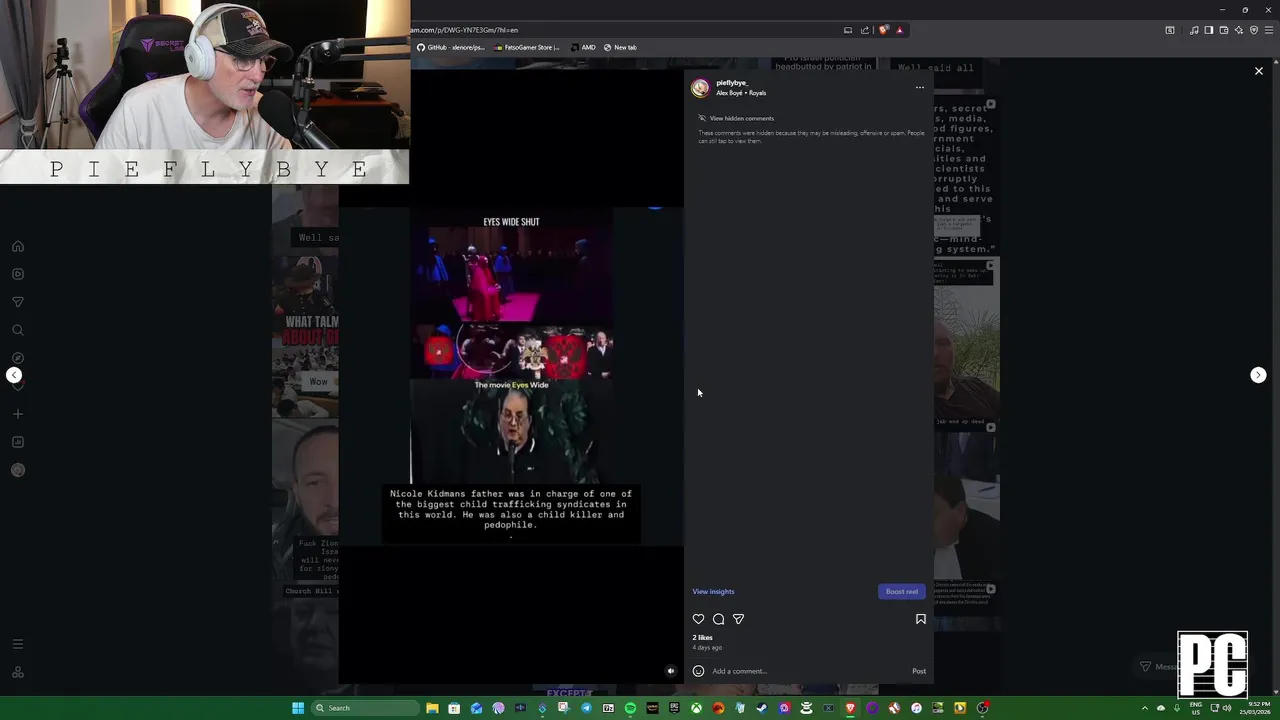This screenshot has height=720, width=1280.
Task: Go to the next post arrow
Action: (1258, 375)
